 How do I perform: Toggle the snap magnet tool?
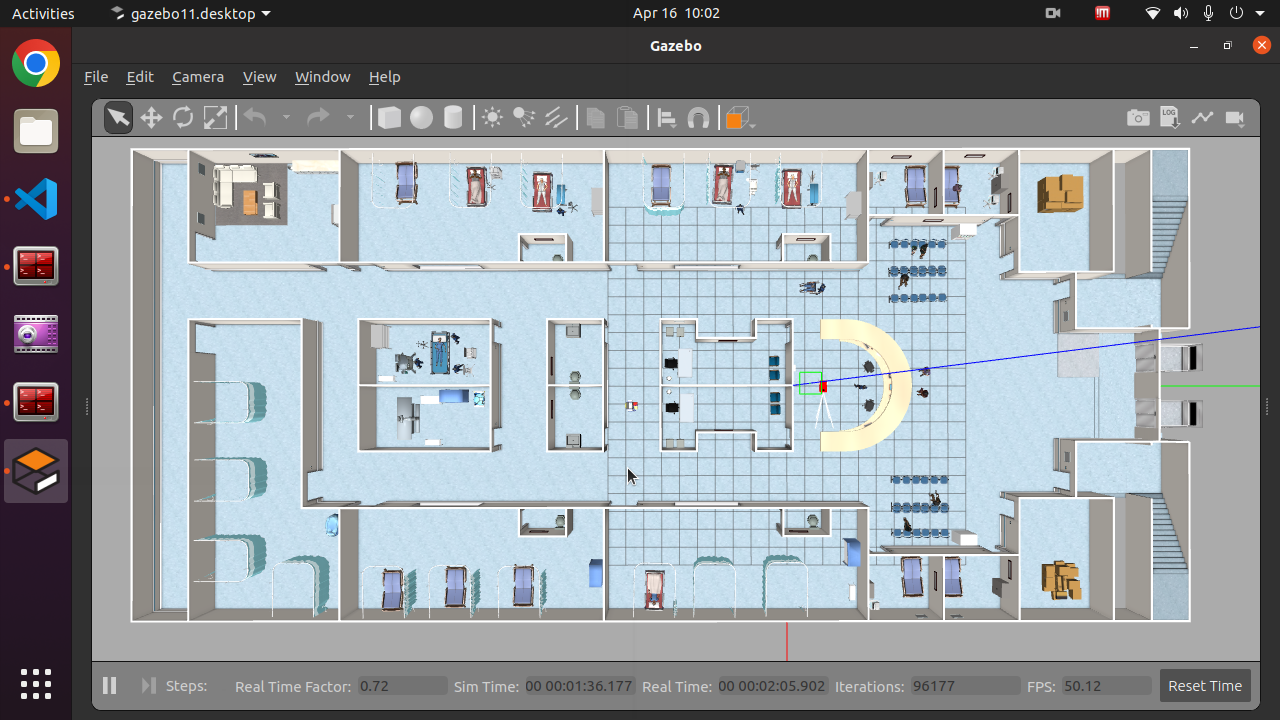699,118
